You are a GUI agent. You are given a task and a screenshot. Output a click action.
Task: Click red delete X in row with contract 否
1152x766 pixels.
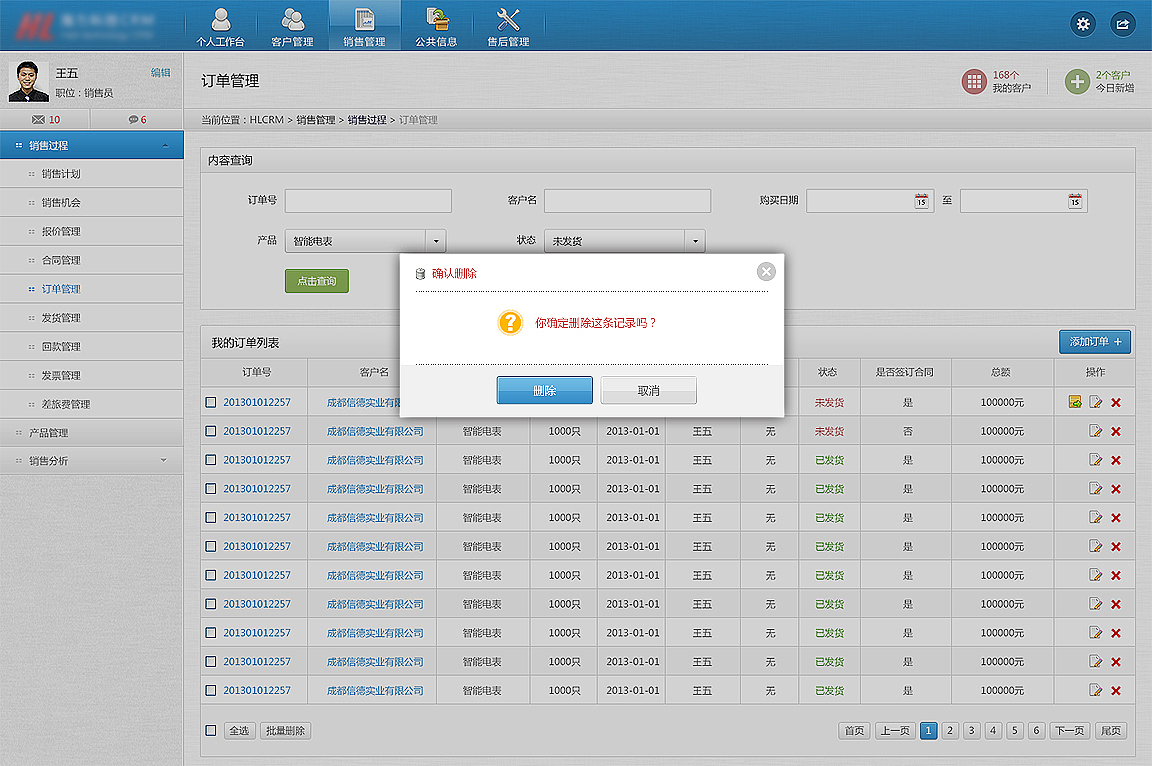[x=1116, y=431]
